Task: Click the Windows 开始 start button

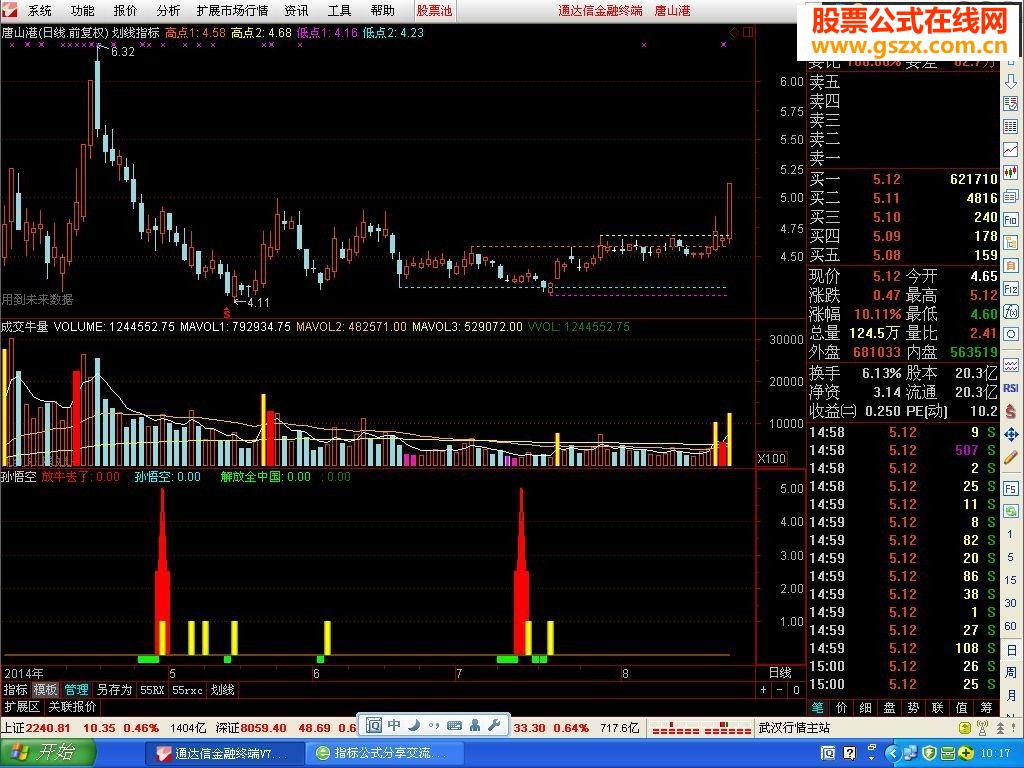Action: tap(46, 752)
